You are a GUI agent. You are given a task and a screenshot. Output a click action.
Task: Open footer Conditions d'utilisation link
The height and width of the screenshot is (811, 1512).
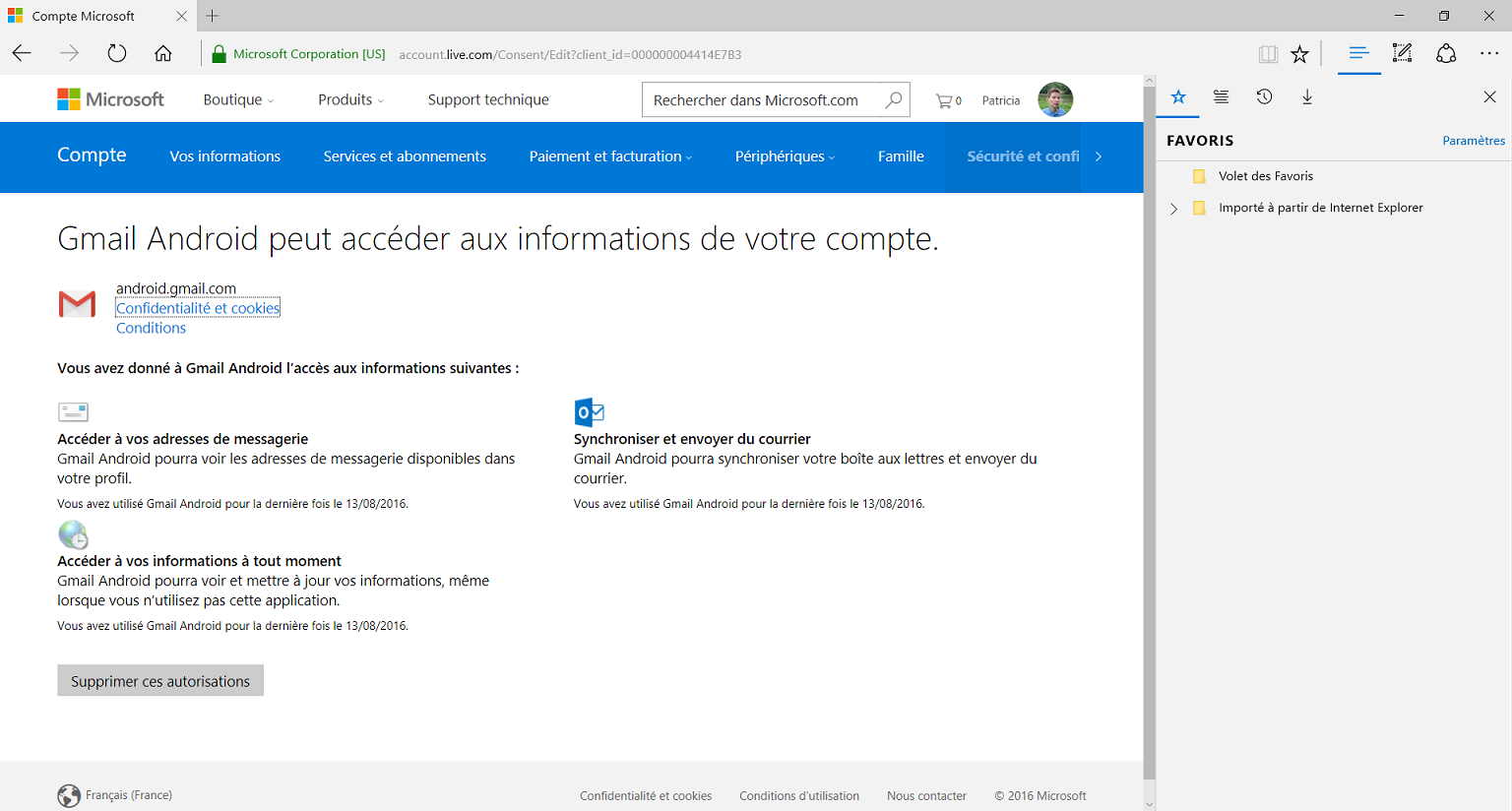click(x=799, y=796)
